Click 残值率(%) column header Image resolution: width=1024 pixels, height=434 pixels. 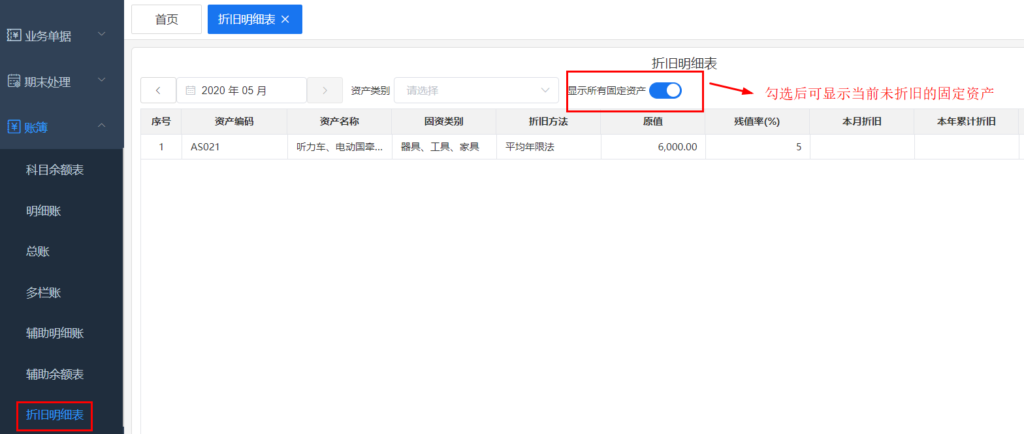pyautogui.click(x=758, y=121)
